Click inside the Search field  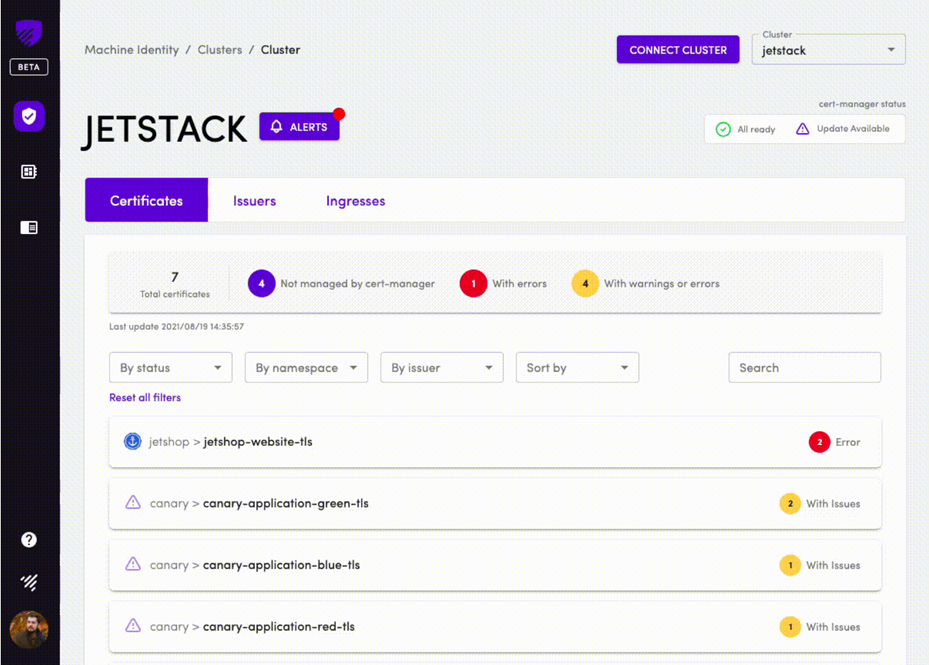pyautogui.click(x=804, y=367)
